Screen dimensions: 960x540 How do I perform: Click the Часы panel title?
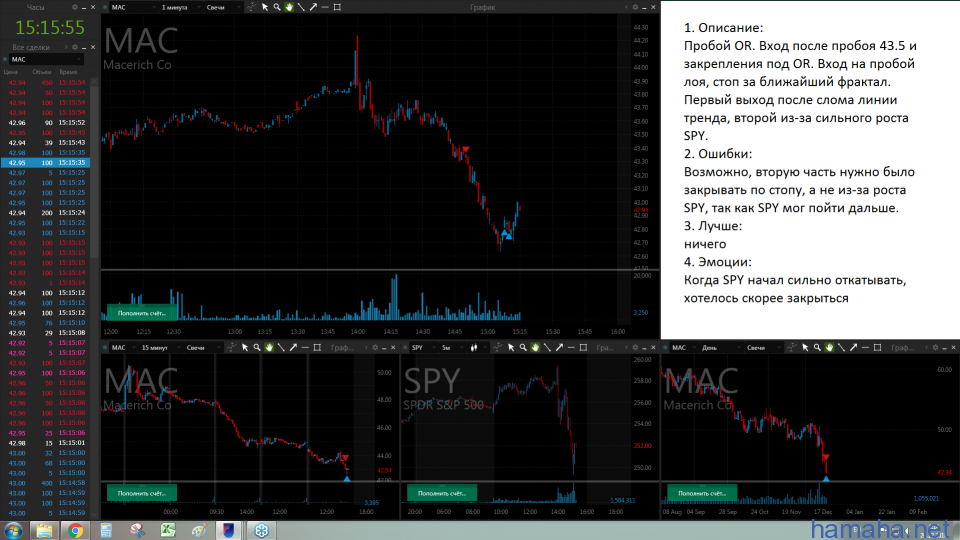36,7
